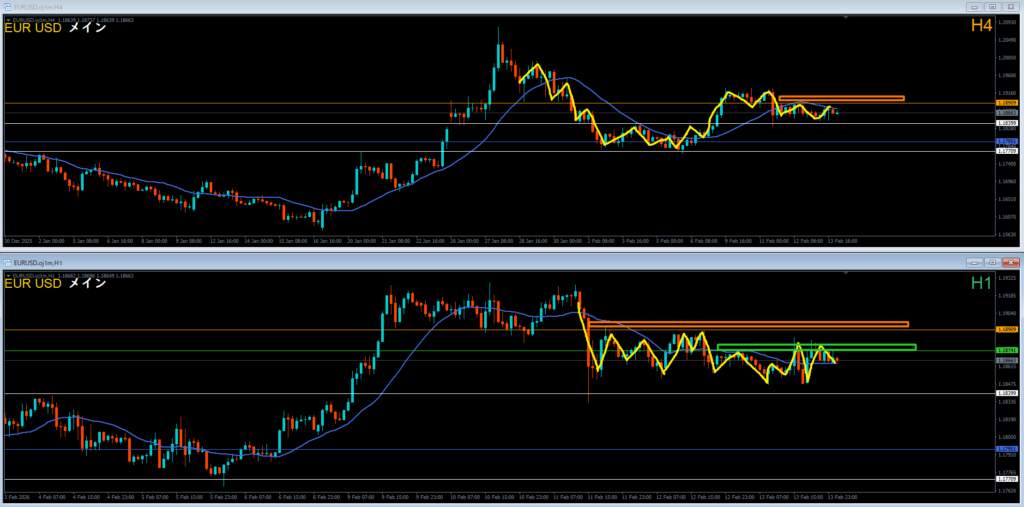Expand one-click trading arrow in H1 chart
This screenshot has width=1024, height=507.
click(7, 276)
